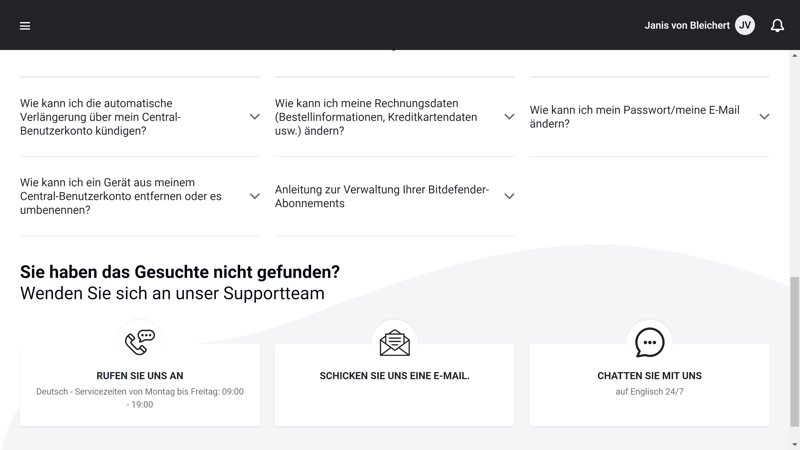
Task: Open the Janis von Bleichert account menu
Action: 687,26
